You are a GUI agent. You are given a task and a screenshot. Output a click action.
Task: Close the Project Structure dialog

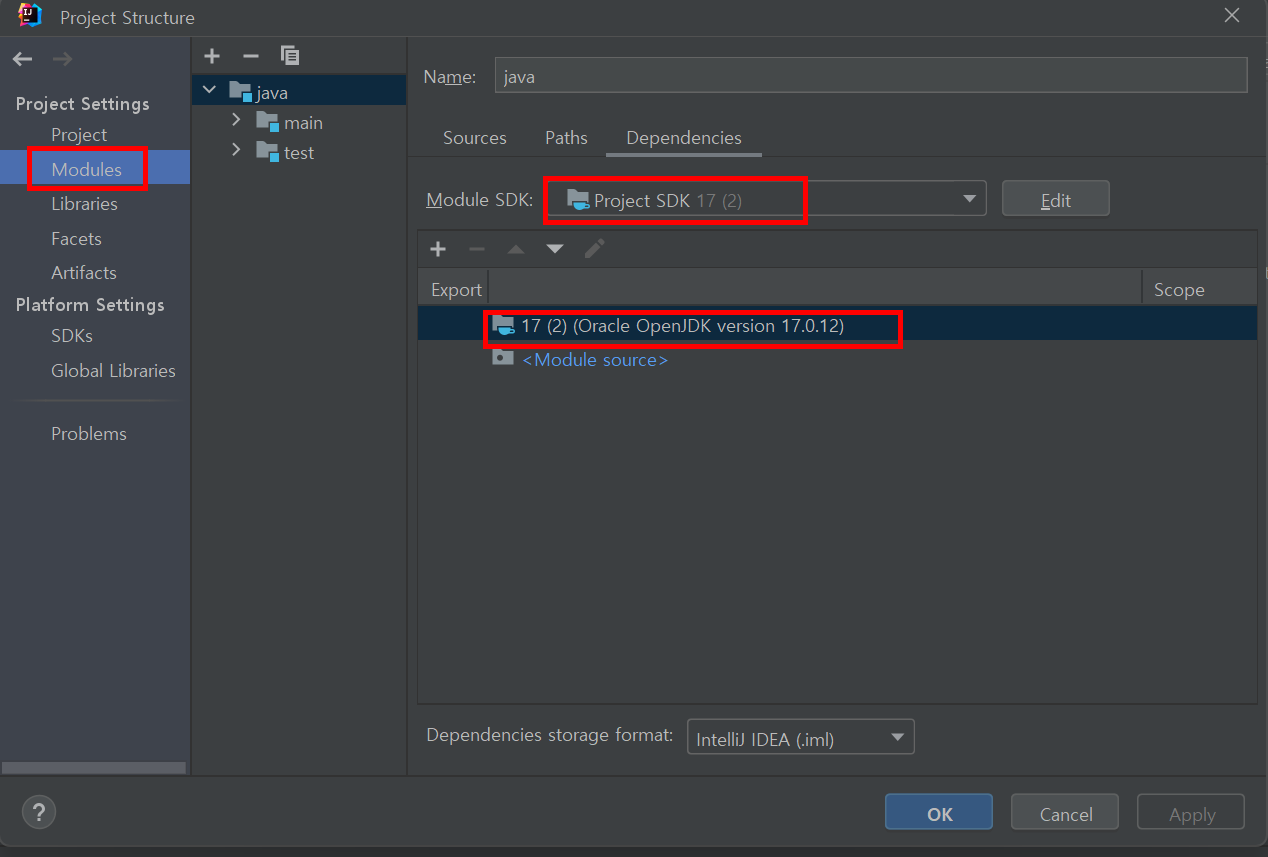1232,15
